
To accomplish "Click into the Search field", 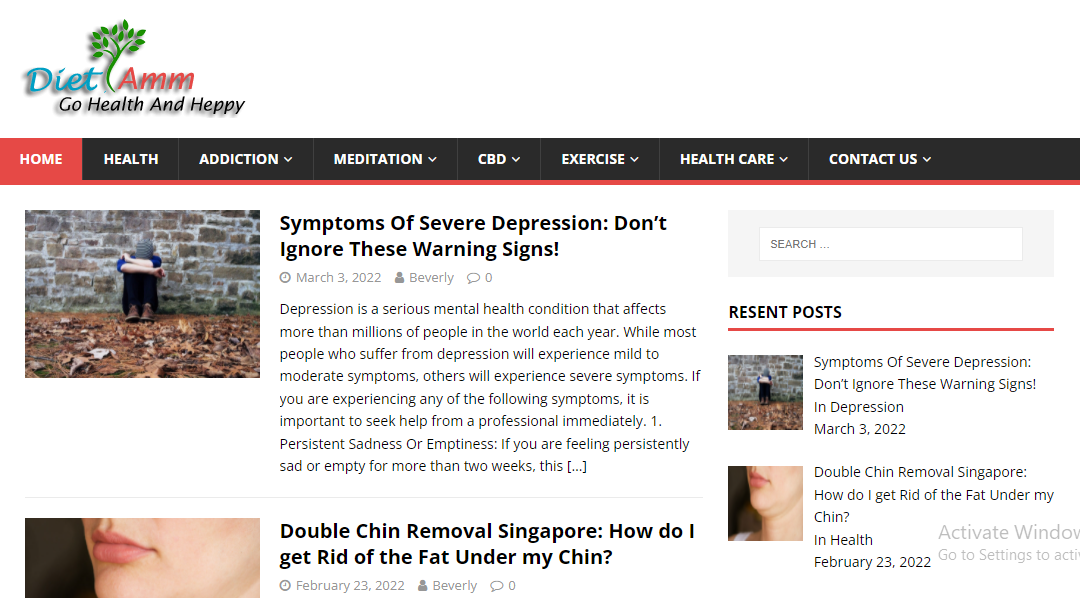I will pyautogui.click(x=891, y=244).
